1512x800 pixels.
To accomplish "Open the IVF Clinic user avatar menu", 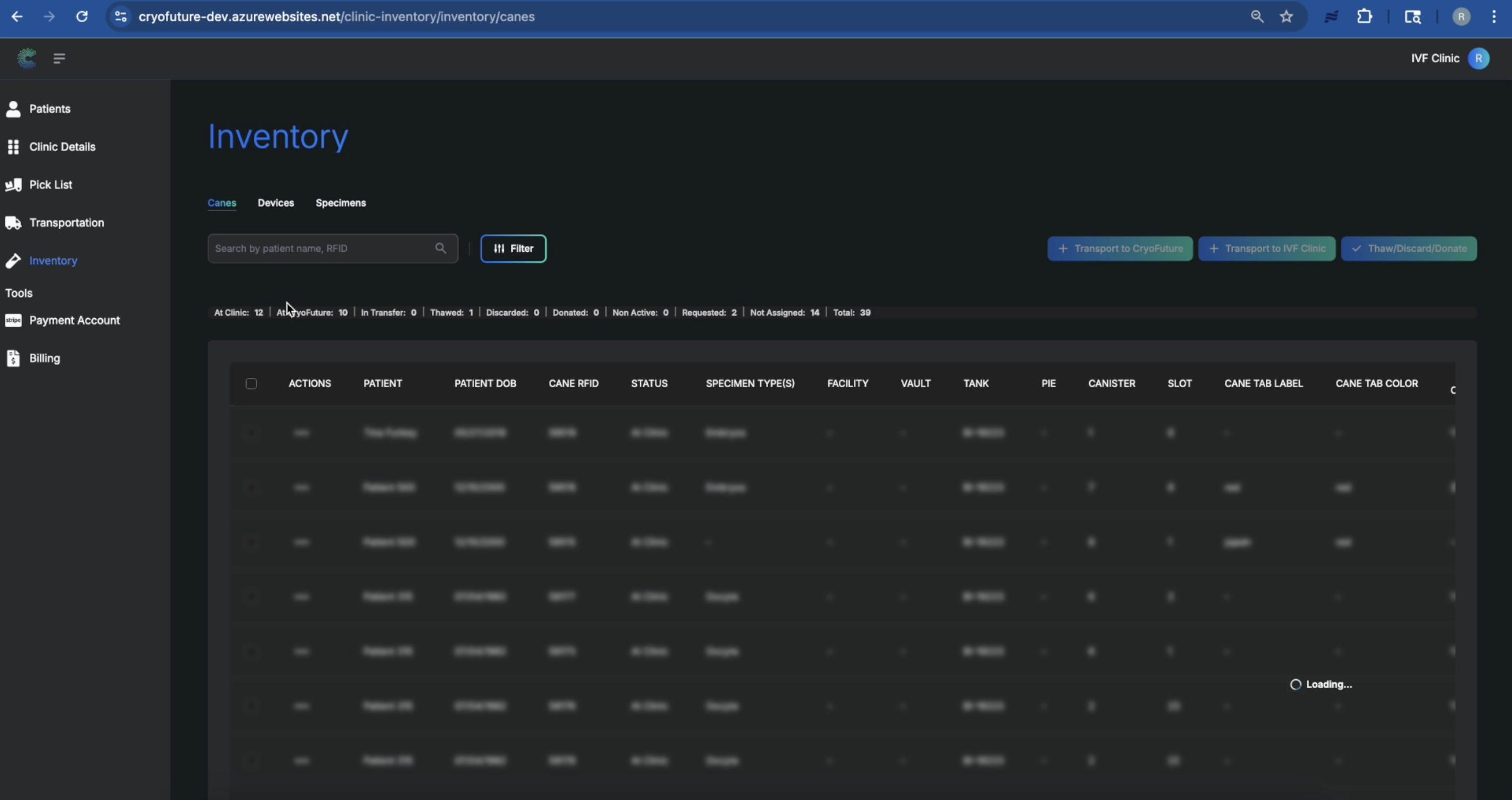I will [1478, 58].
